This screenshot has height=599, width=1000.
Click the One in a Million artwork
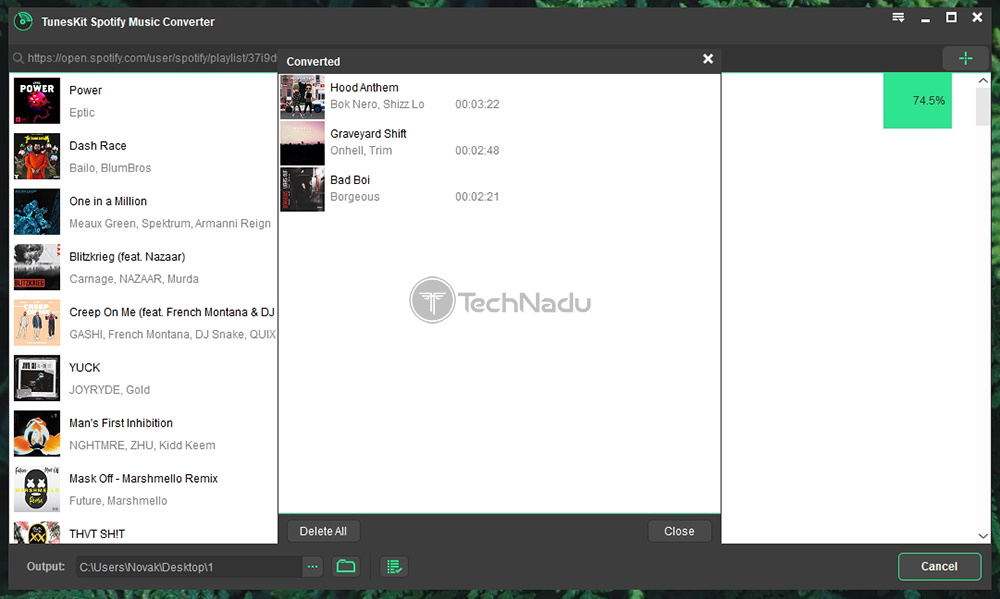(37, 212)
